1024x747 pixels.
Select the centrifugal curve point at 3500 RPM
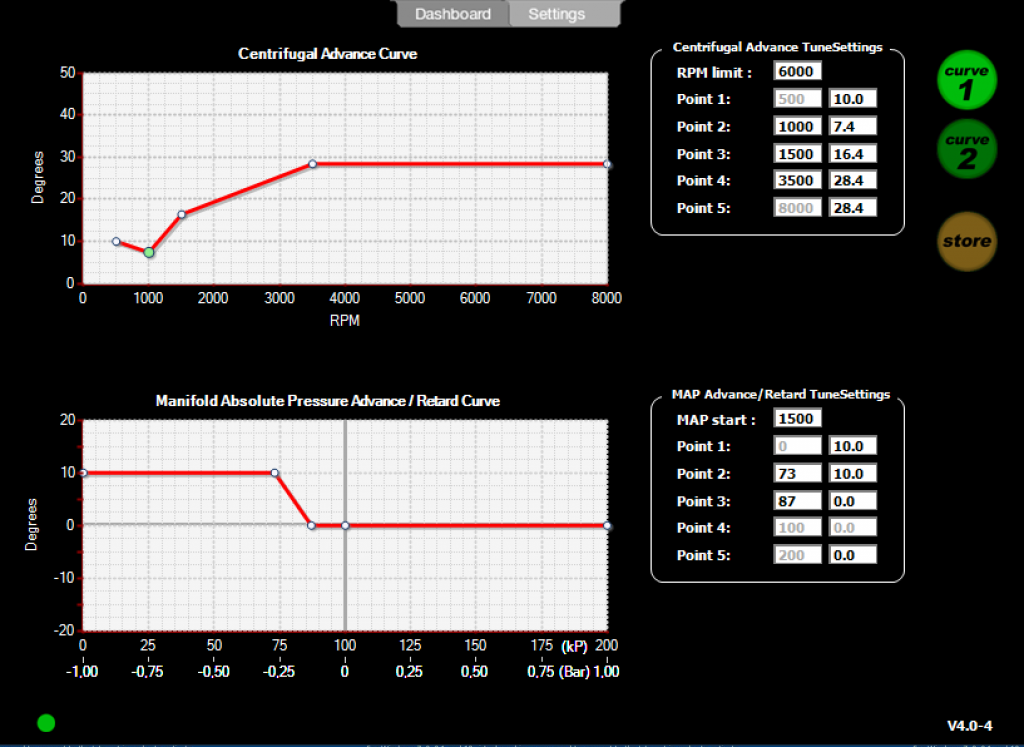tap(312, 163)
